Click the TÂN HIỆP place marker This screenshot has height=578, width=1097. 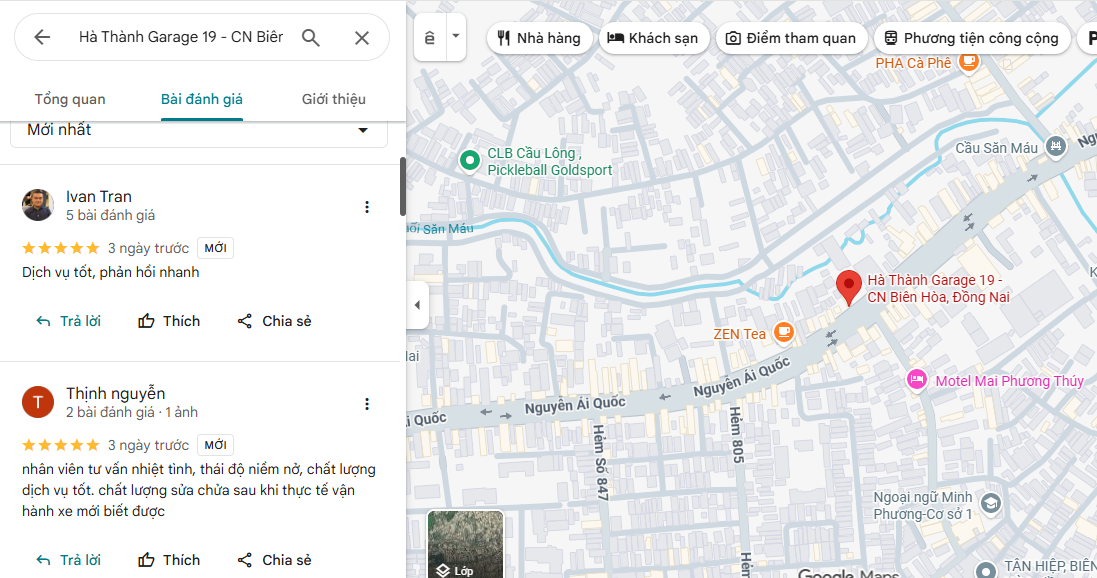tap(986, 570)
